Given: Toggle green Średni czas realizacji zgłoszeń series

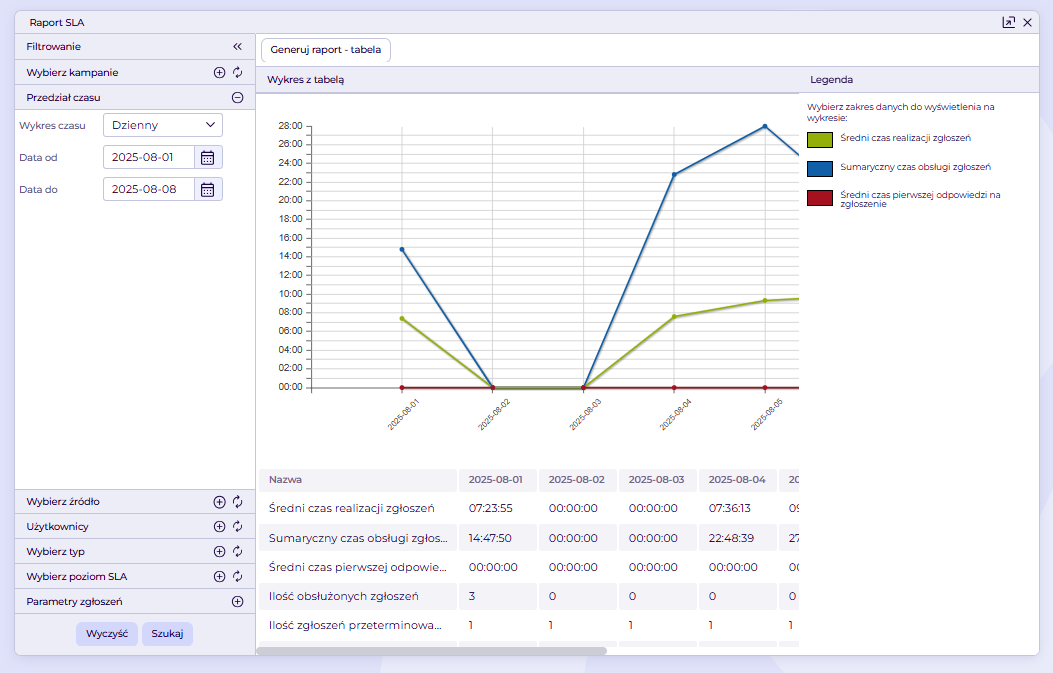Looking at the screenshot, I should point(819,139).
